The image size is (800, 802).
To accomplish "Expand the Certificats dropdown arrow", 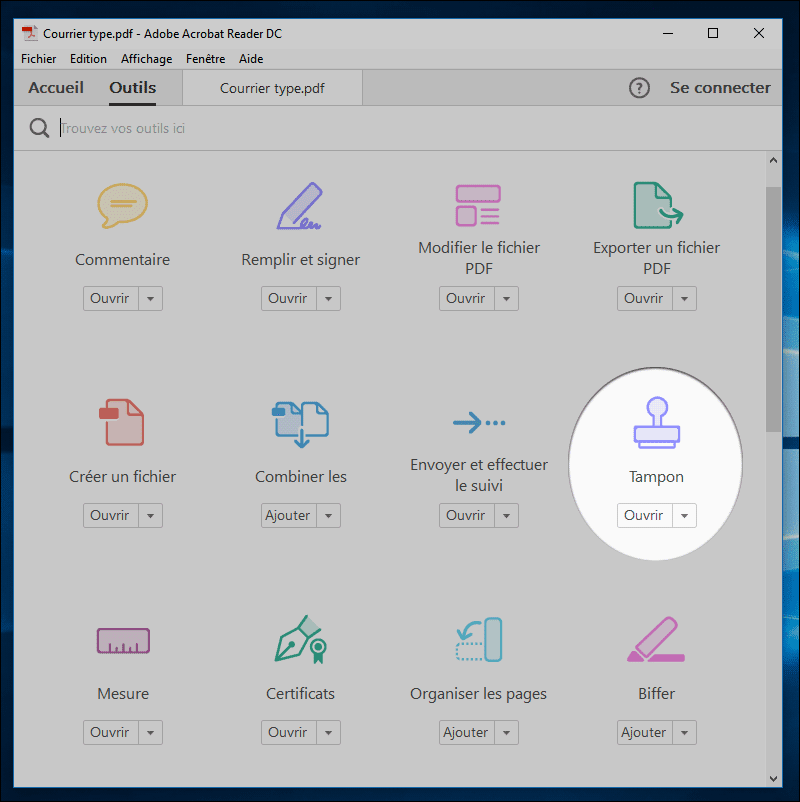I will [x=328, y=732].
